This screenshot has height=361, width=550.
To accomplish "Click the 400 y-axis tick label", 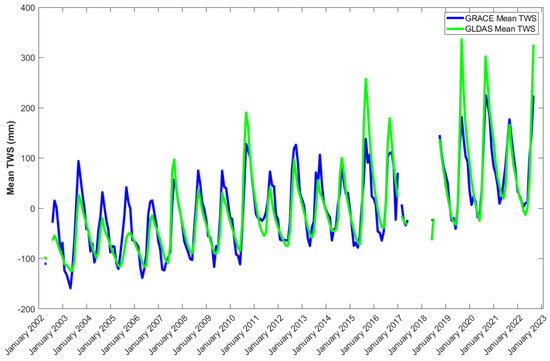I will click(28, 8).
